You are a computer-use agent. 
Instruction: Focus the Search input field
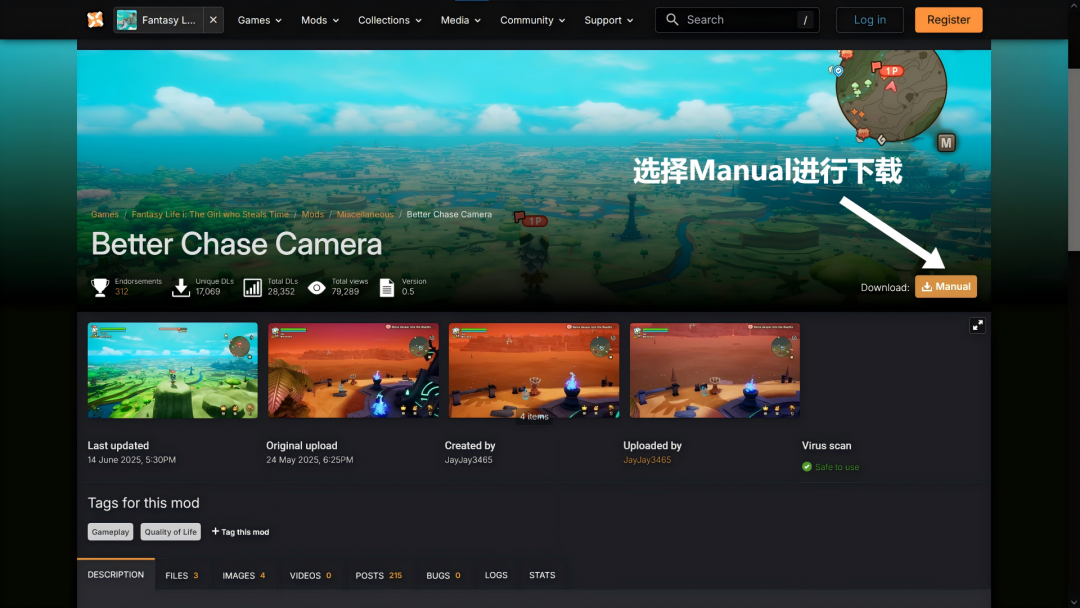tap(737, 20)
